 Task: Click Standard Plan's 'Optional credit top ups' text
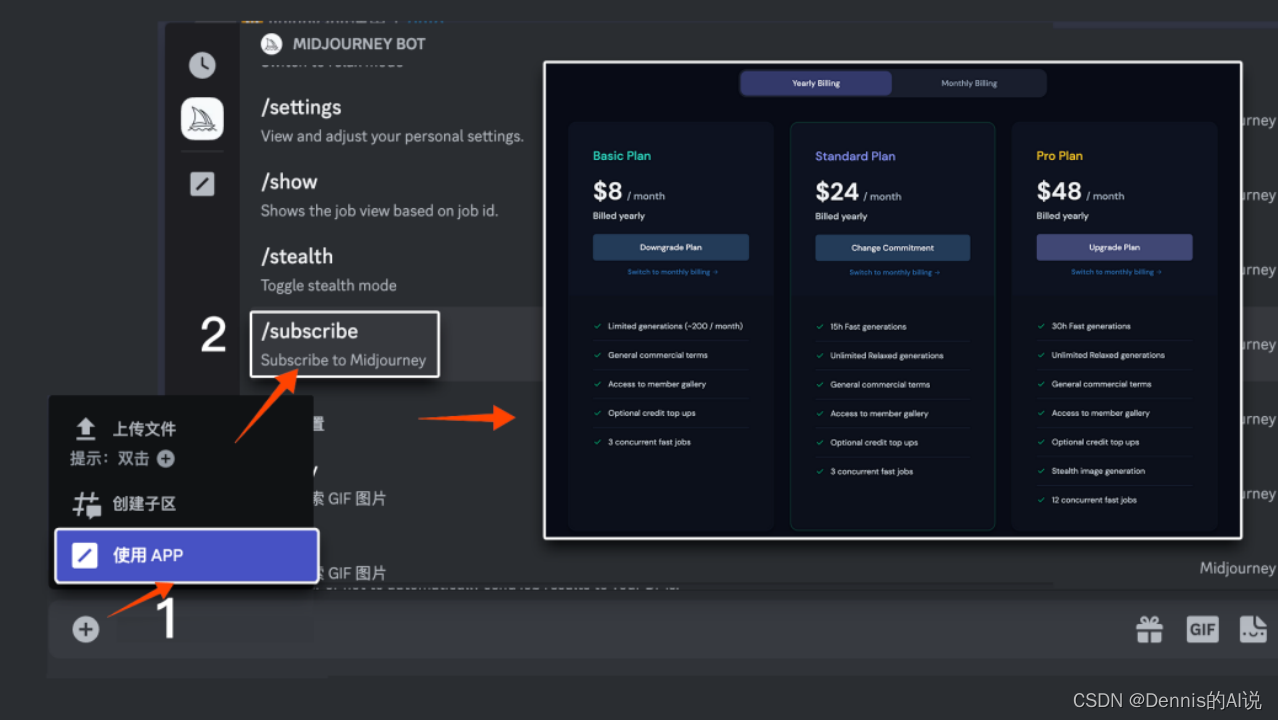click(x=874, y=442)
